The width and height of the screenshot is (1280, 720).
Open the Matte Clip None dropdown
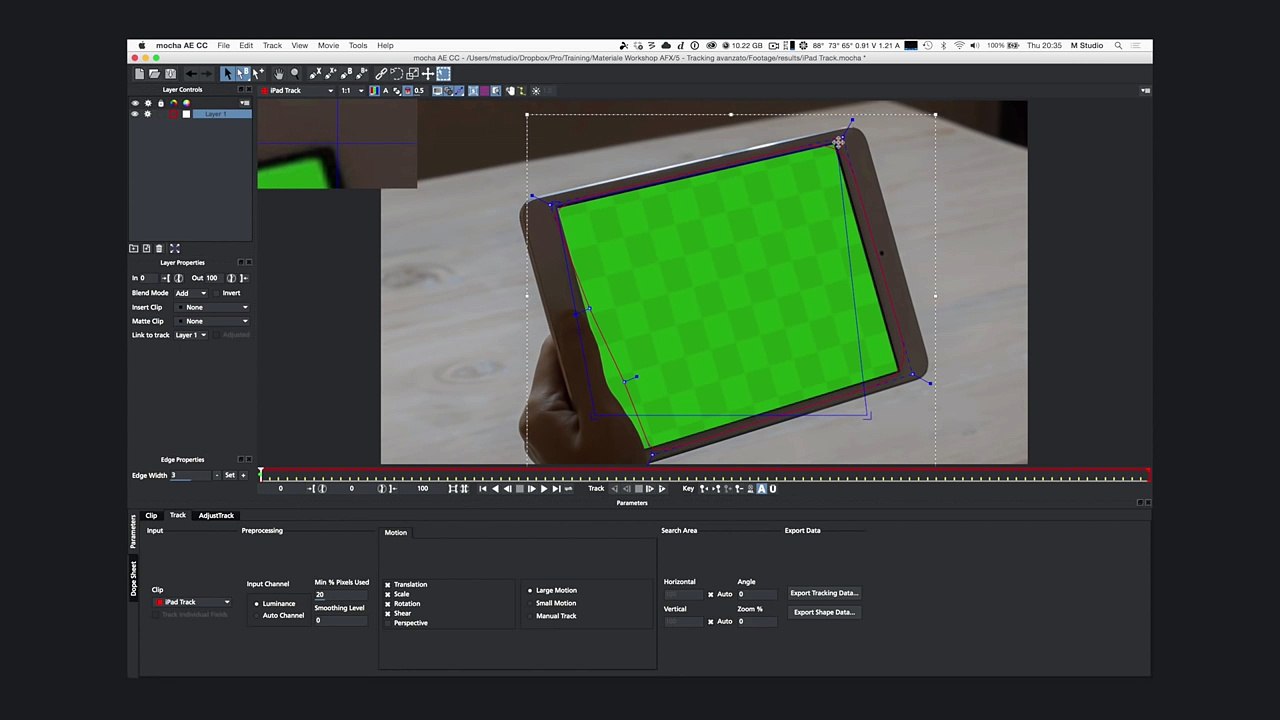click(x=213, y=321)
